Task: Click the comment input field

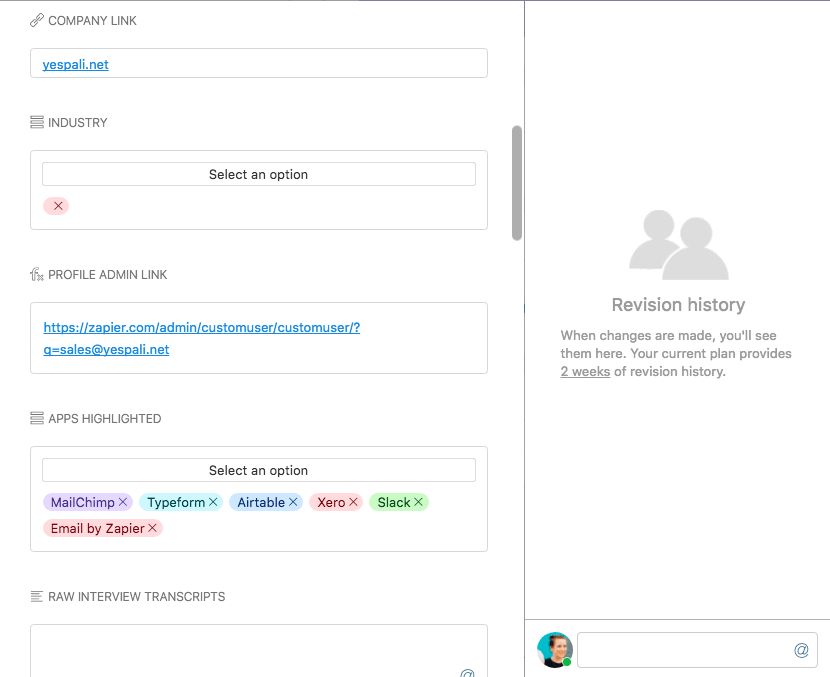Action: [x=685, y=650]
